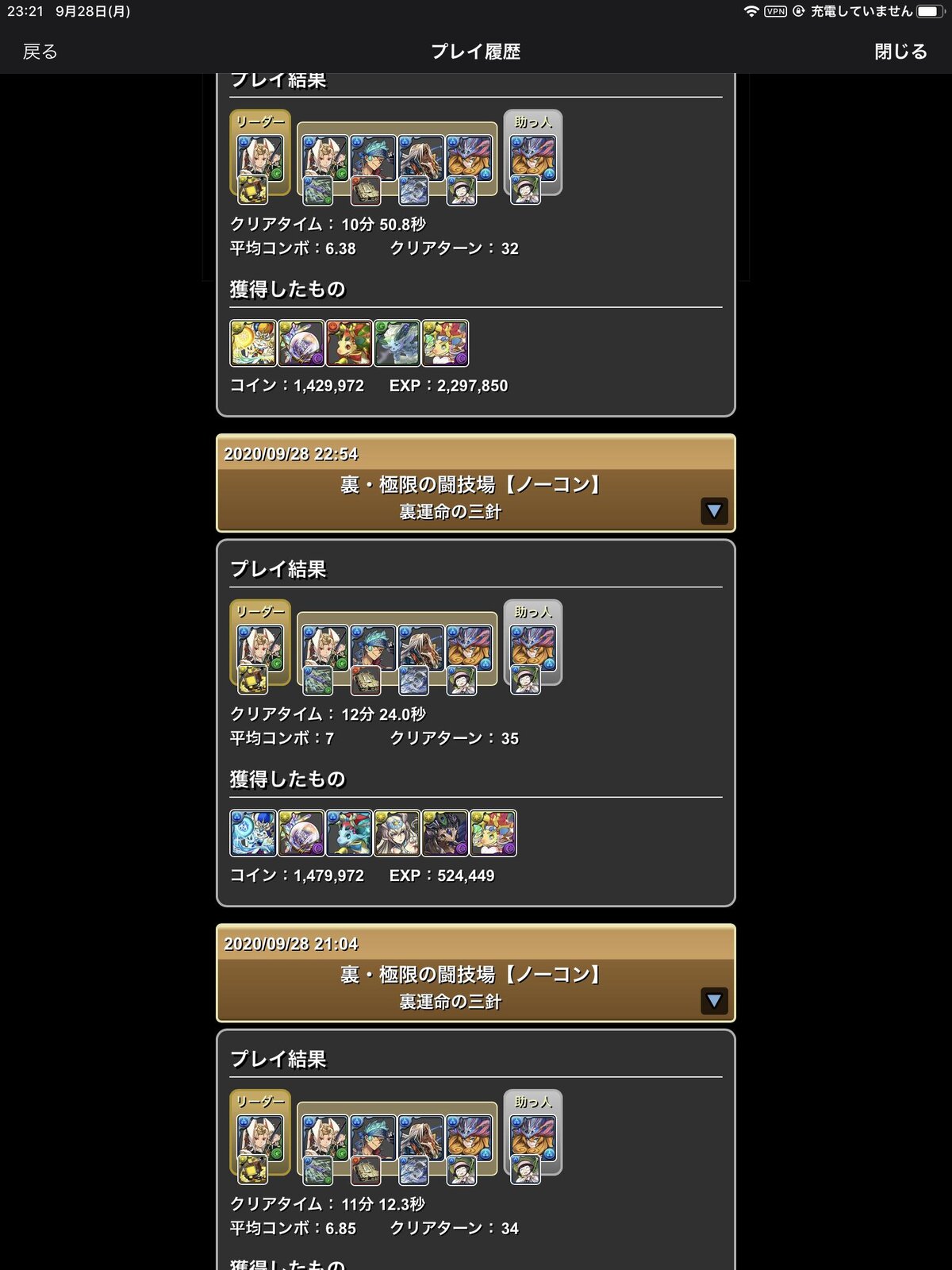Collapse the 22:54 play history entry
Image resolution: width=952 pixels, height=1270 pixels.
coord(714,510)
